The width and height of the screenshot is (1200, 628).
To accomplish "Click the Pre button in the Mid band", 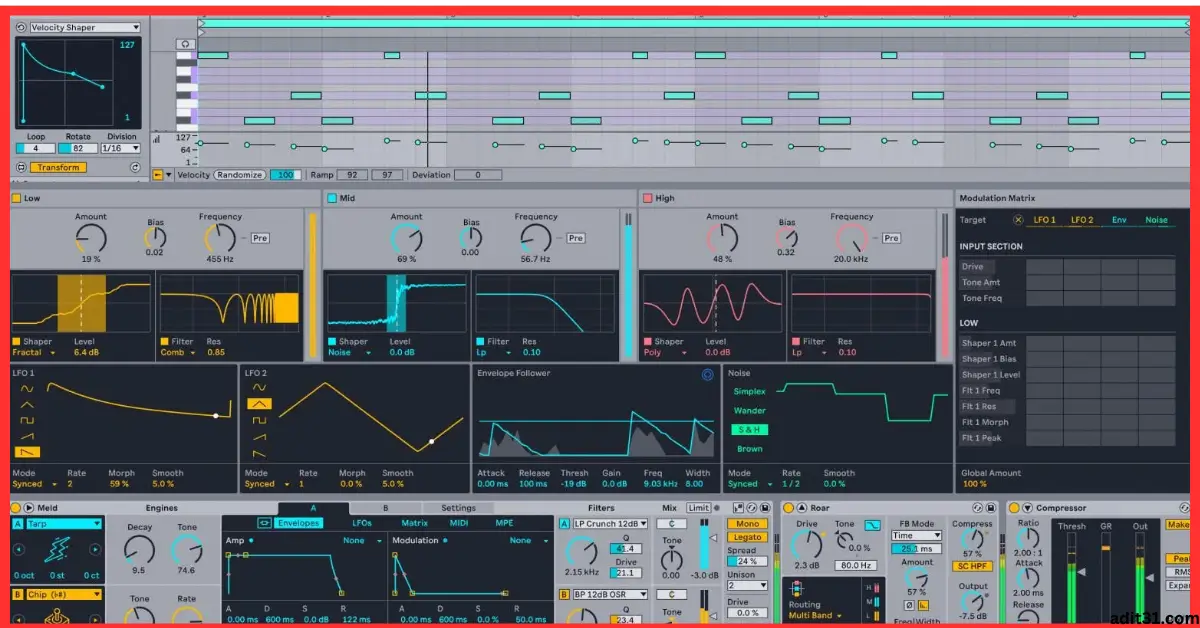I will tap(575, 238).
